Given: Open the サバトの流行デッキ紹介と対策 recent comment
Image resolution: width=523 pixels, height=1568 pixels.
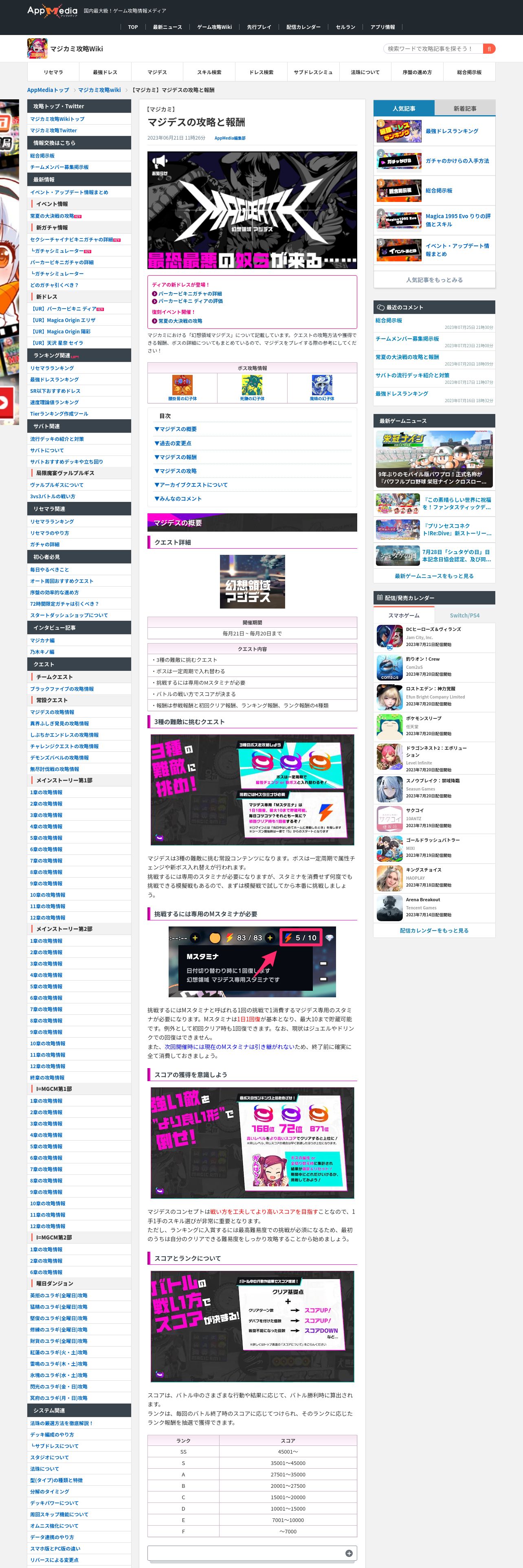Looking at the screenshot, I should [x=412, y=375].
